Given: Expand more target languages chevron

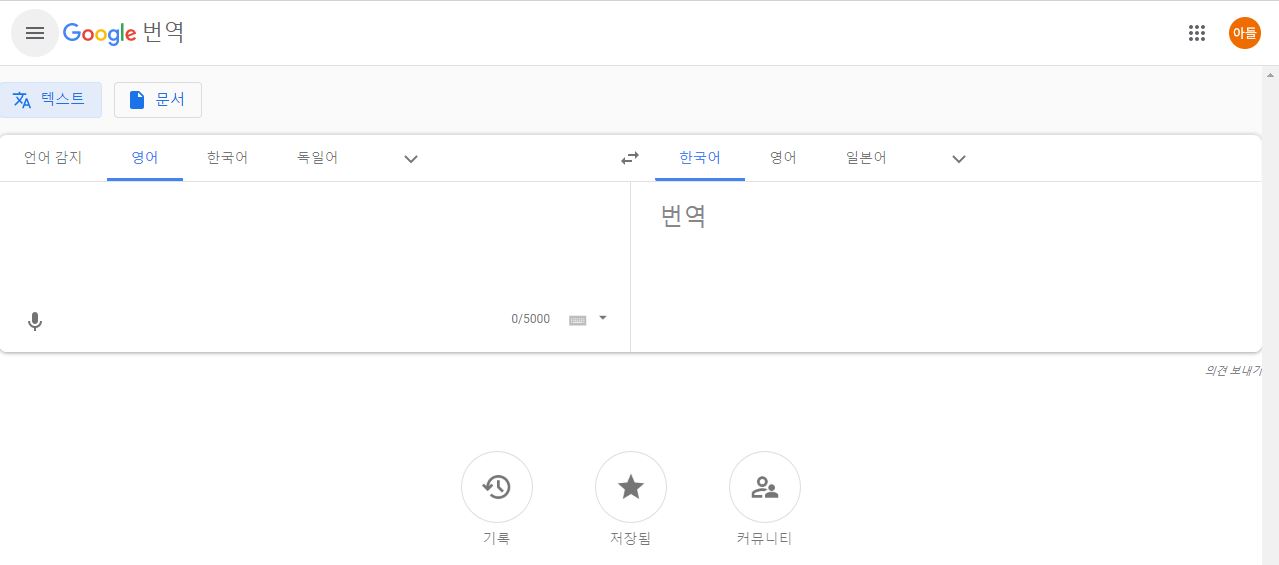Looking at the screenshot, I should 959,159.
